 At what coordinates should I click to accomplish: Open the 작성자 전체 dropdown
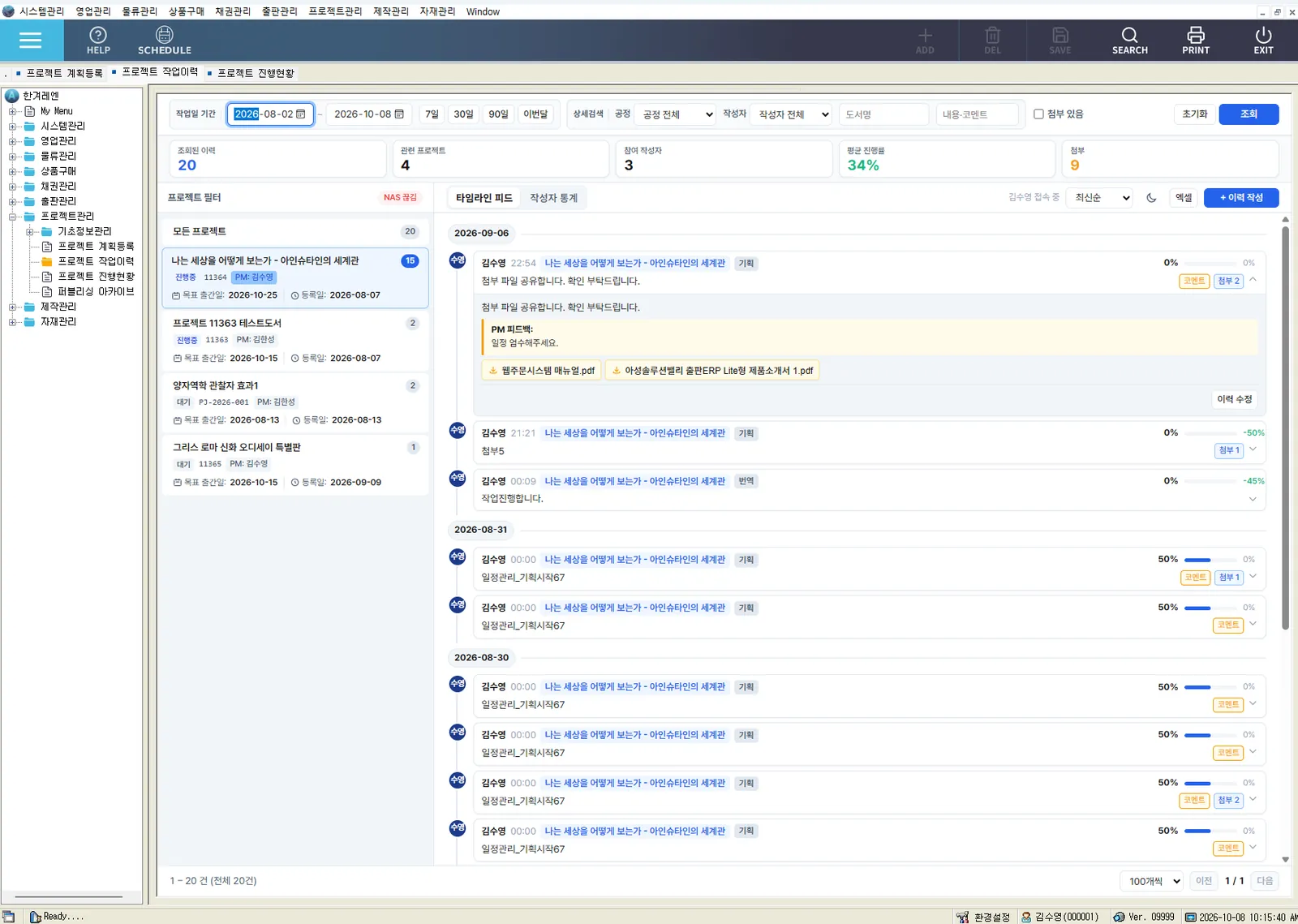pos(792,114)
